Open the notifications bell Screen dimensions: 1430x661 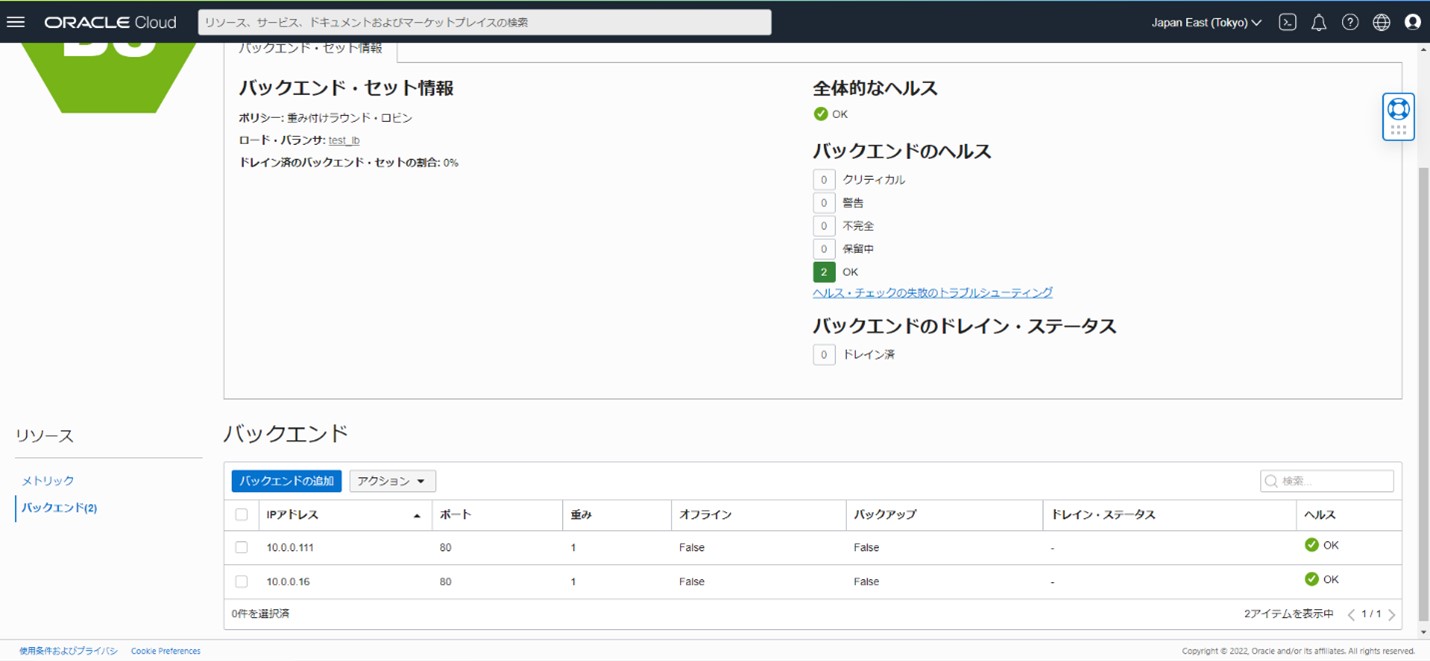click(1319, 22)
